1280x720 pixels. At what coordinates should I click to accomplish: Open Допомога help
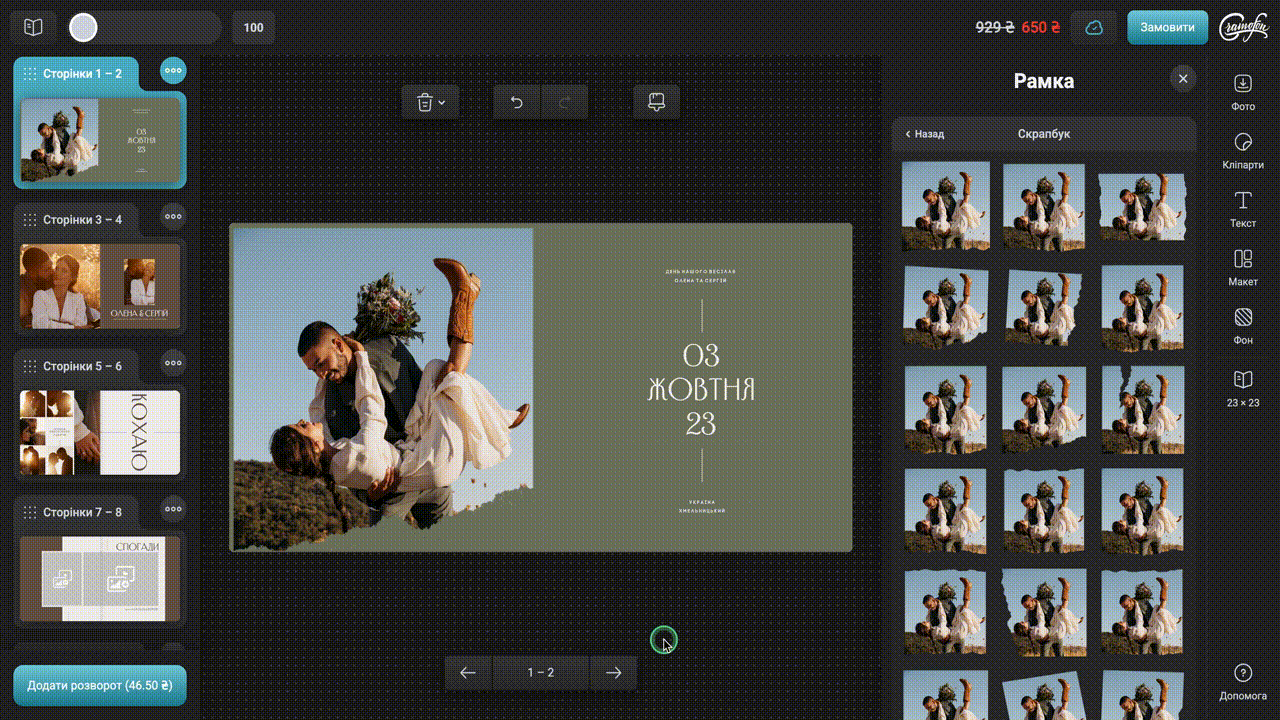point(1243,681)
